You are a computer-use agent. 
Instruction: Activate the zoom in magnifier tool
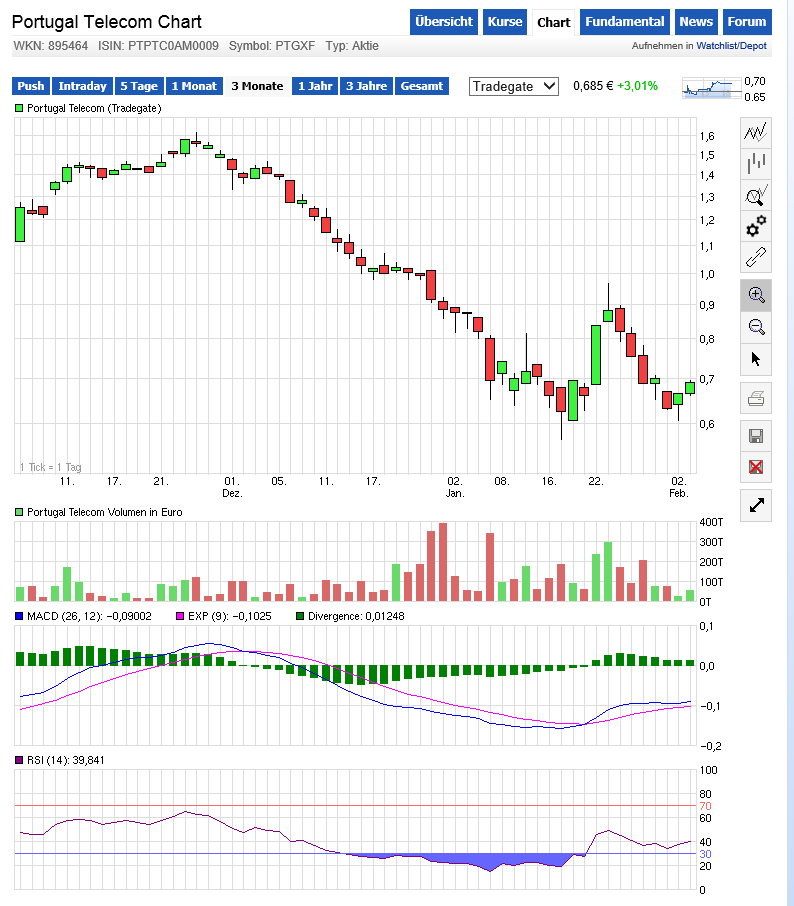coord(756,295)
